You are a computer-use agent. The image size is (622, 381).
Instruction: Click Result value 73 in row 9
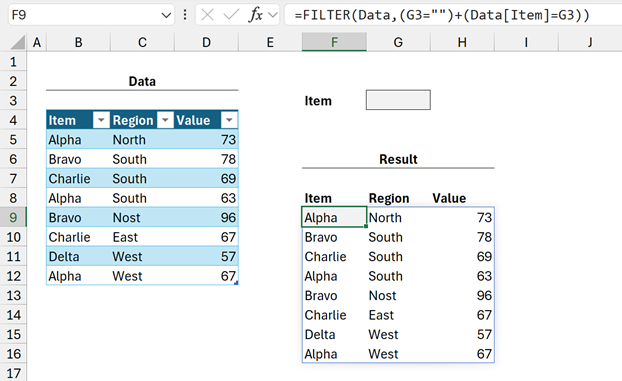[x=462, y=217]
